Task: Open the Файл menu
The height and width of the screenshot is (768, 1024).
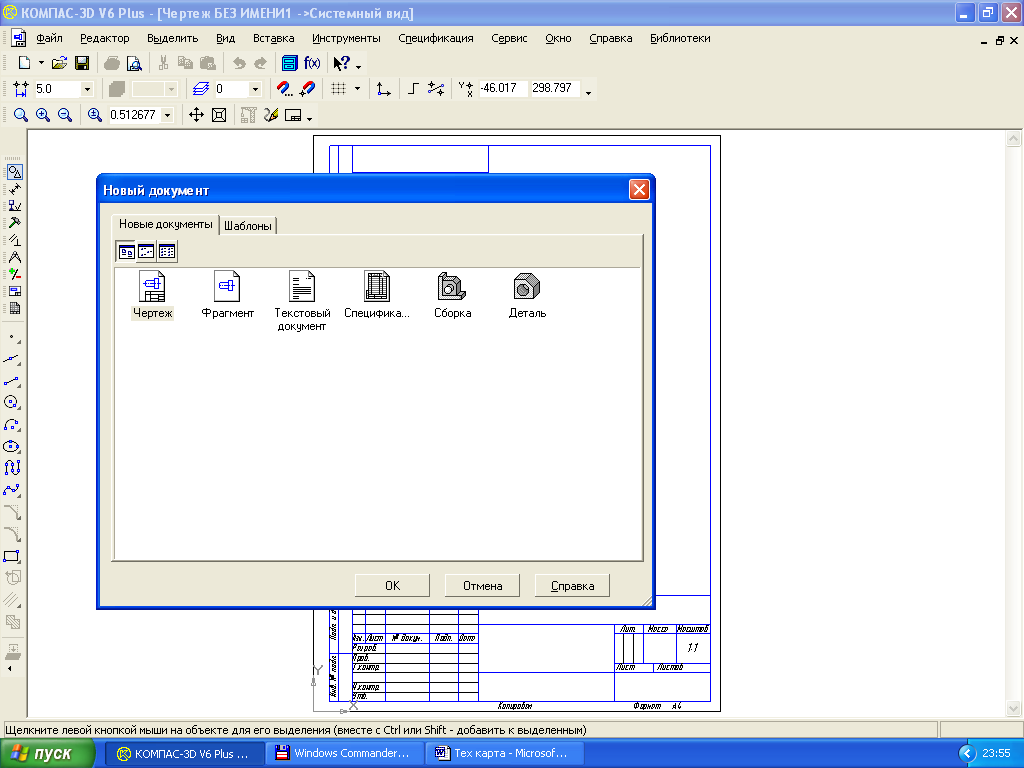Action: [x=50, y=38]
